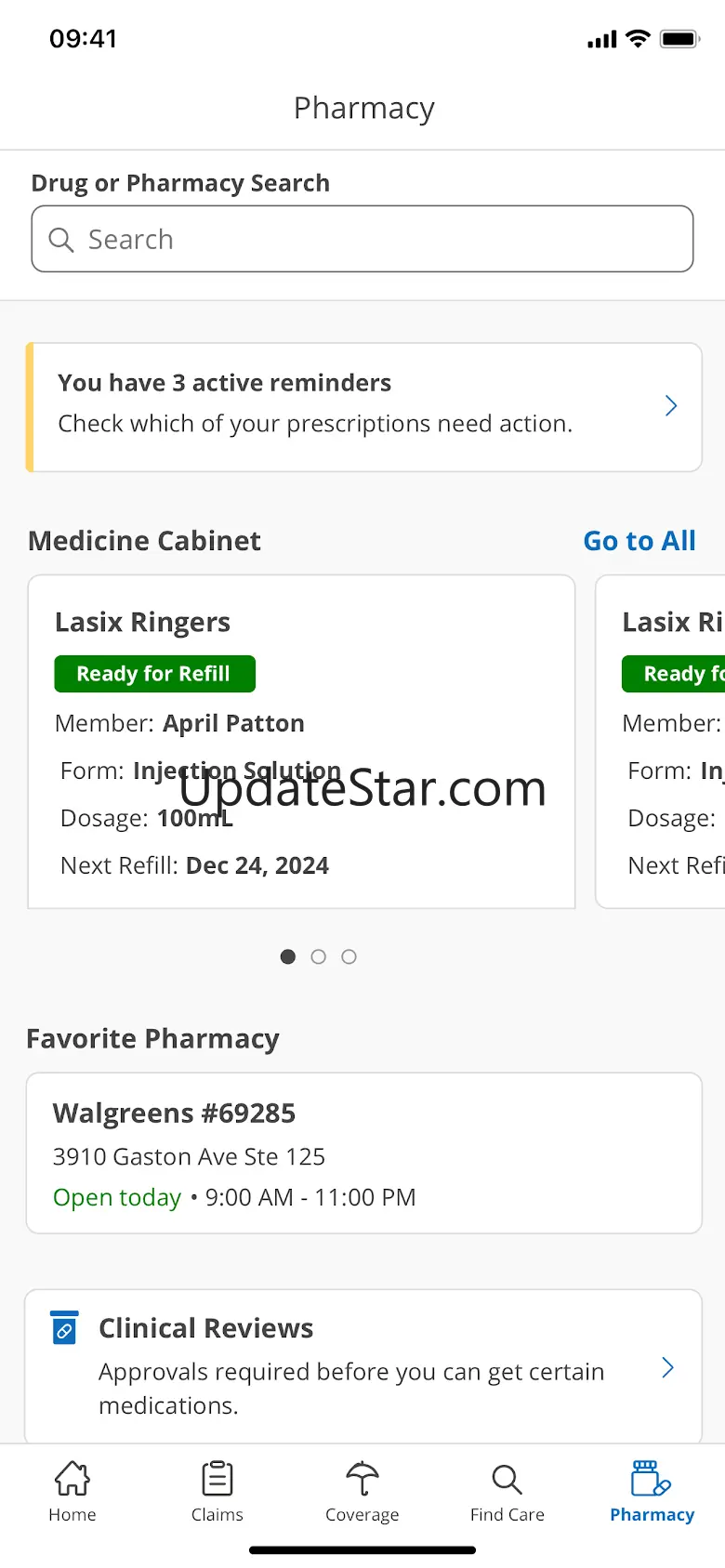Viewport: 725px width, 1568px height.
Task: Open Find Care magnifier icon
Action: tap(507, 1479)
